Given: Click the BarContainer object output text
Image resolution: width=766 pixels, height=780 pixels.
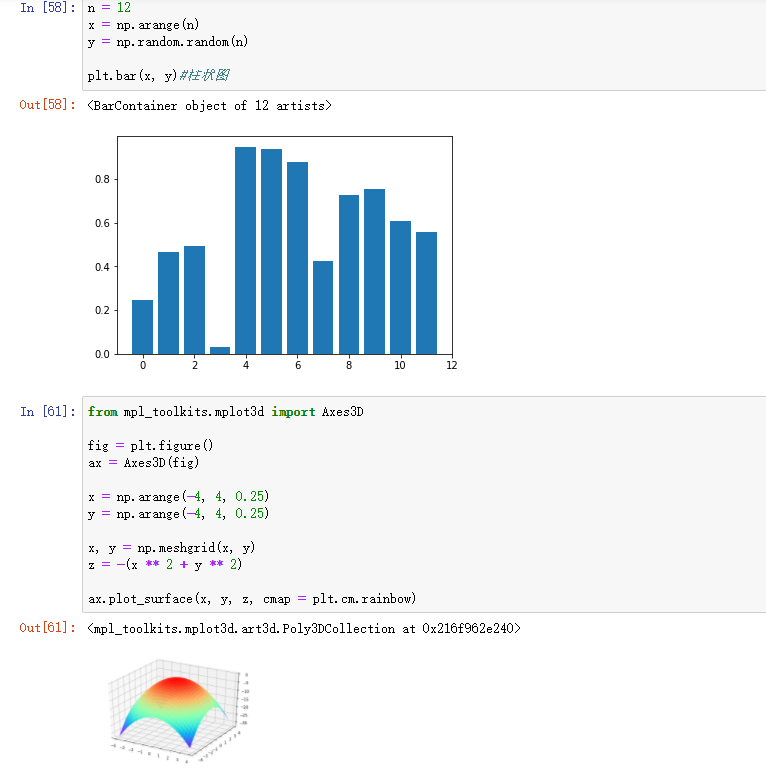Looking at the screenshot, I should click(x=209, y=105).
